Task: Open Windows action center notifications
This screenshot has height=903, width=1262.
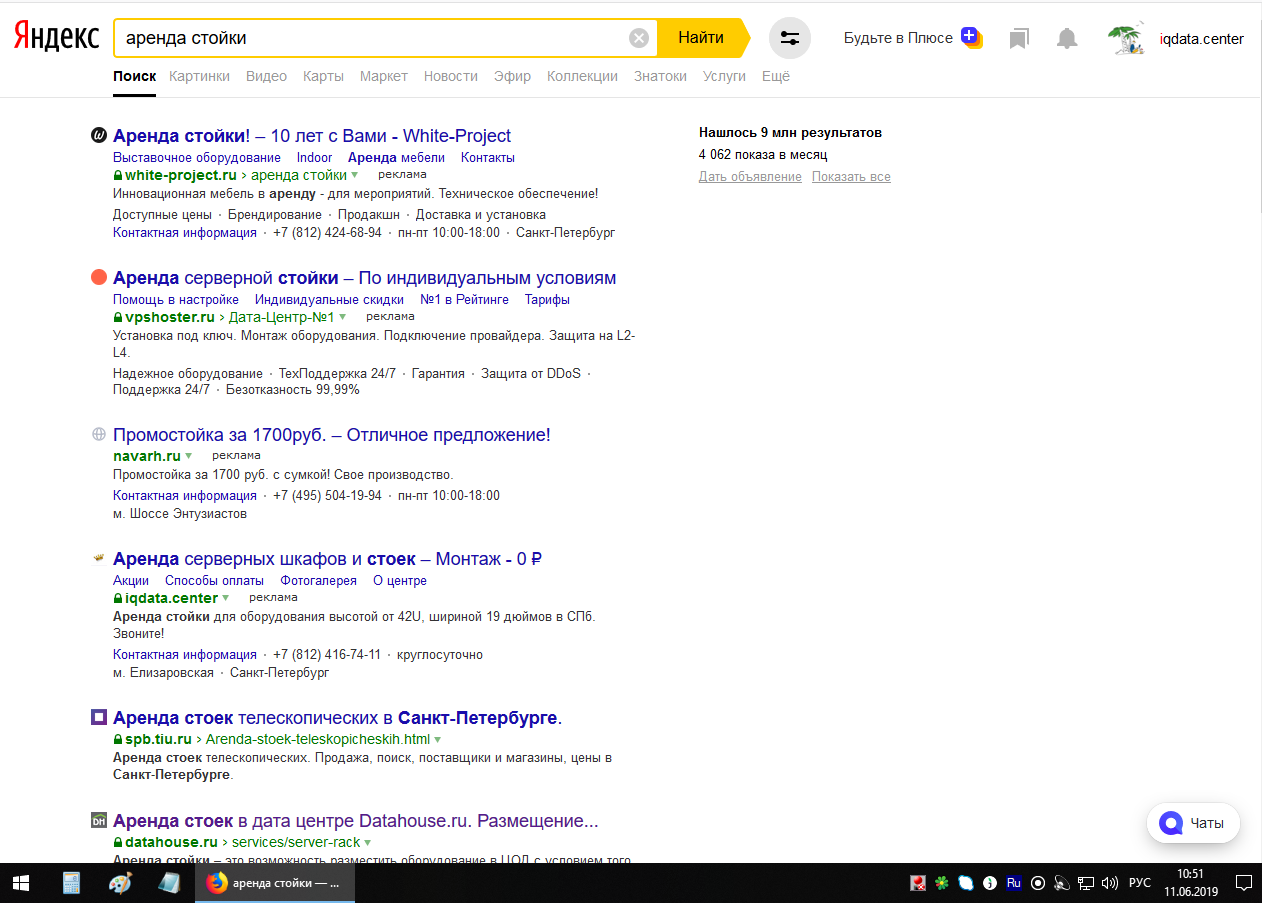Action: [1243, 883]
